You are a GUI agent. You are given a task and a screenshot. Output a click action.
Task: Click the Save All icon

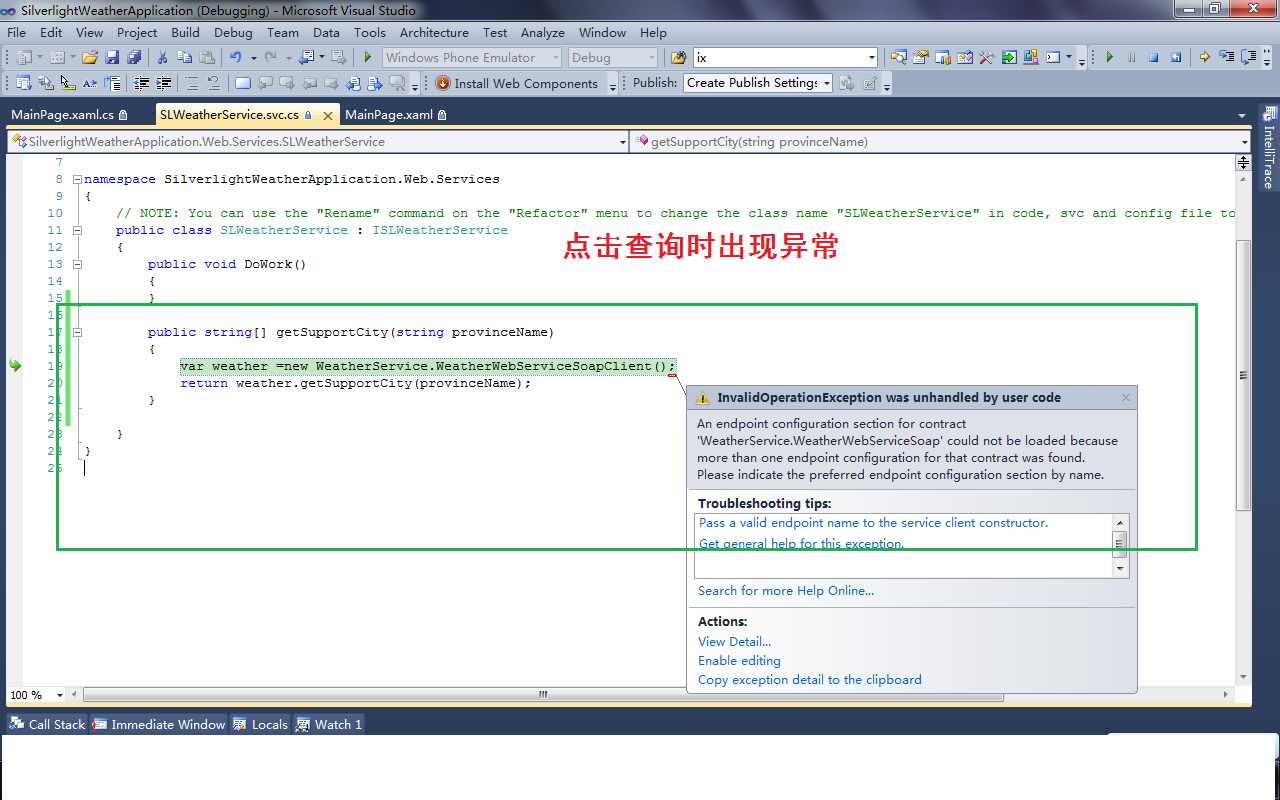[134, 57]
